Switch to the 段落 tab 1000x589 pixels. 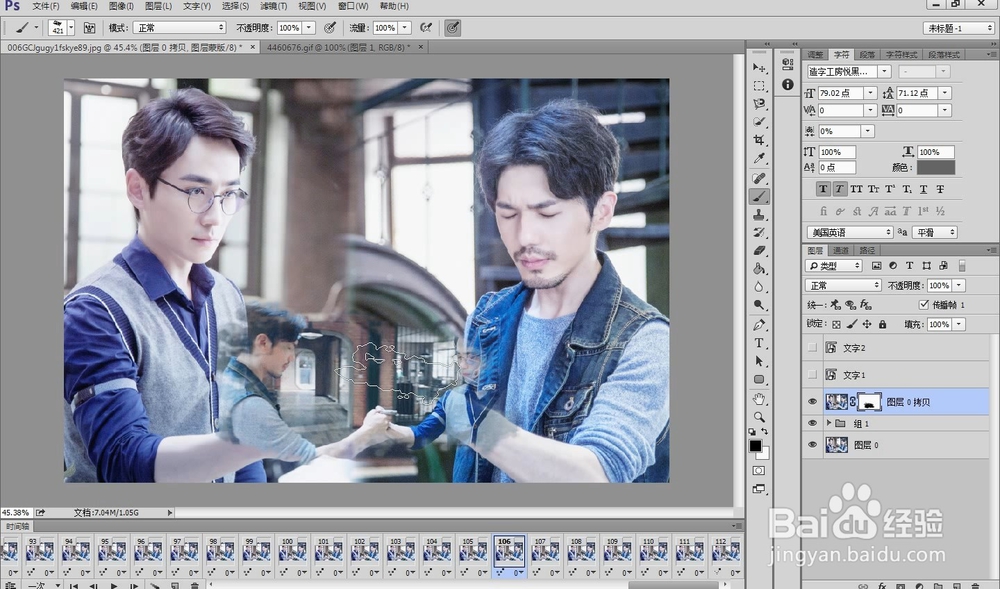(867, 55)
